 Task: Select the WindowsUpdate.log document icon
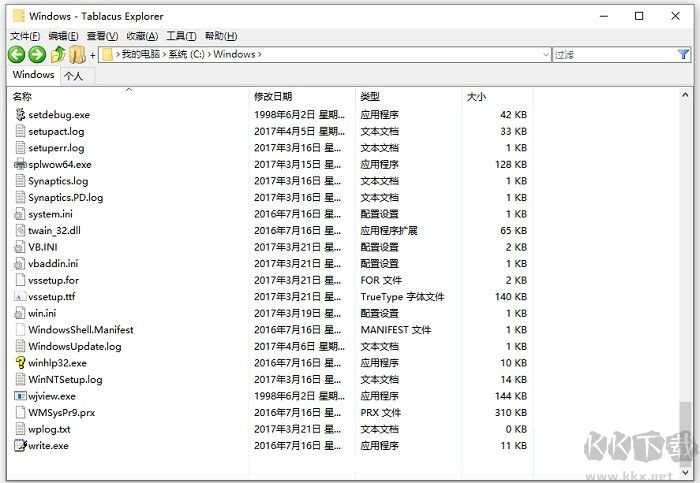click(x=20, y=346)
